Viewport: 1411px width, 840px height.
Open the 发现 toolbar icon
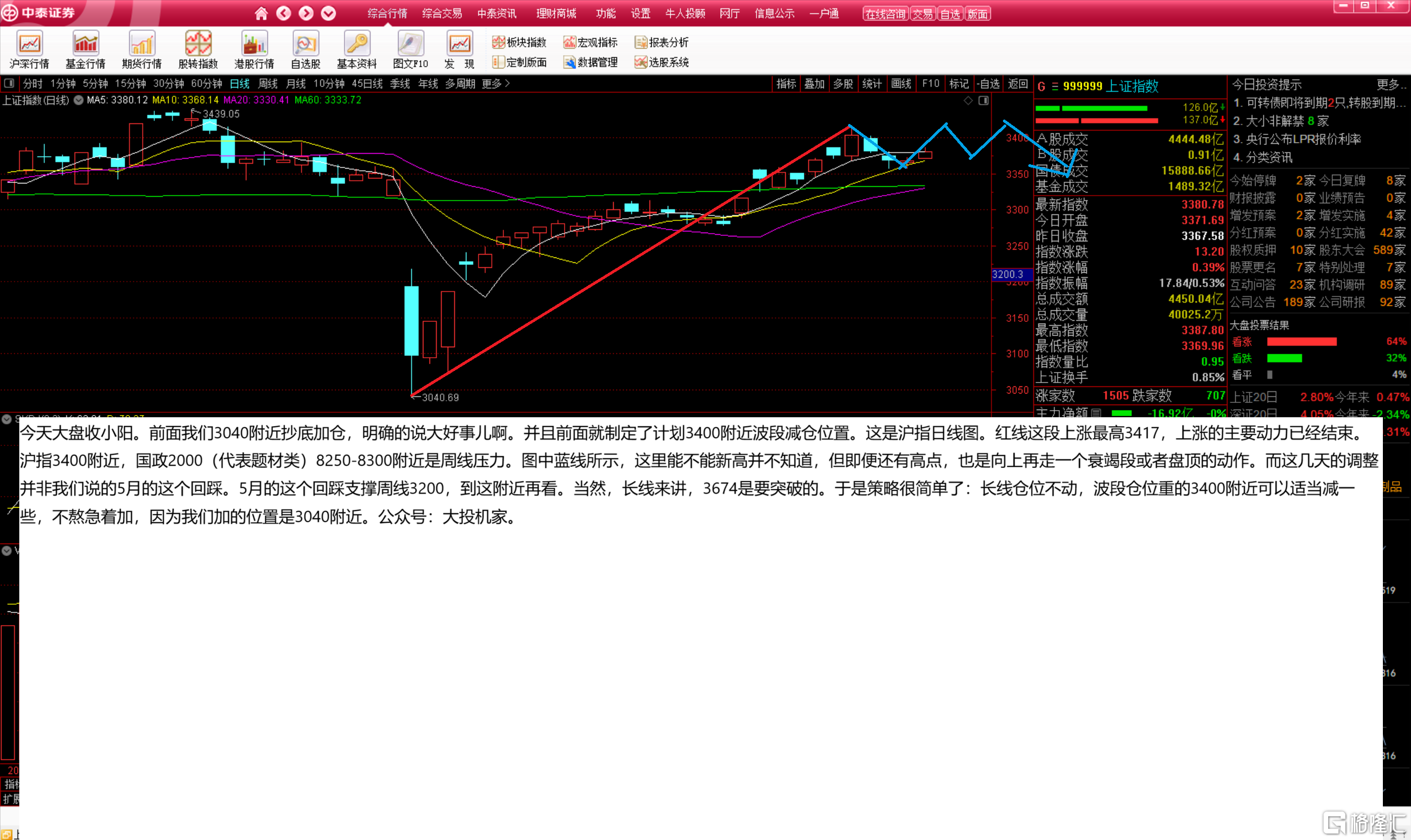459,50
